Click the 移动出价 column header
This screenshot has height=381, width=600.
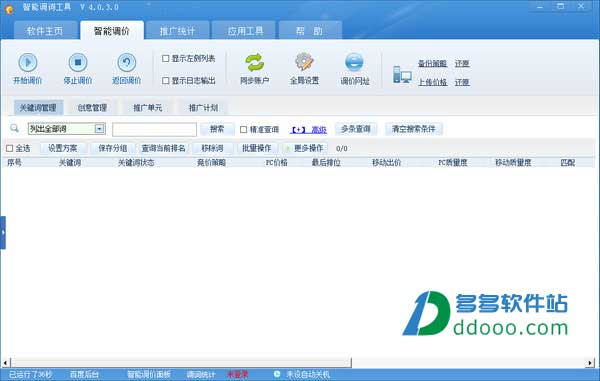coord(386,163)
